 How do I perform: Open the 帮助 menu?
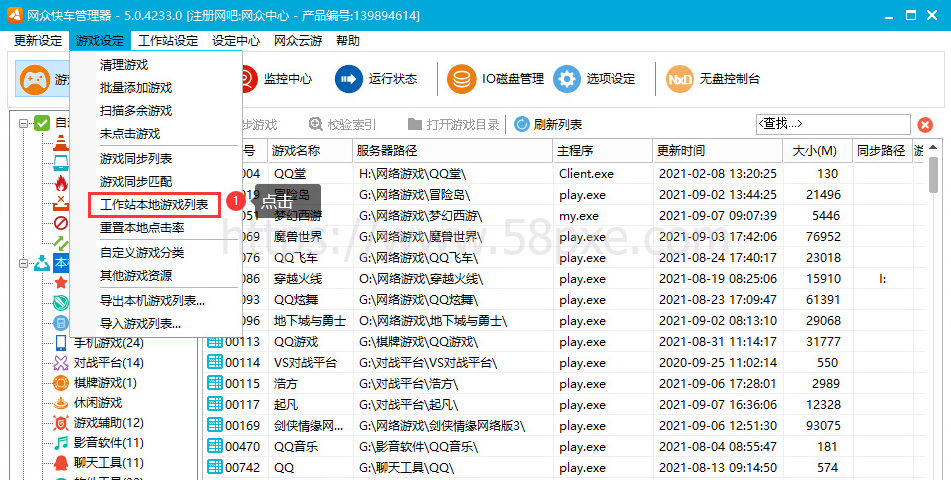(x=348, y=41)
